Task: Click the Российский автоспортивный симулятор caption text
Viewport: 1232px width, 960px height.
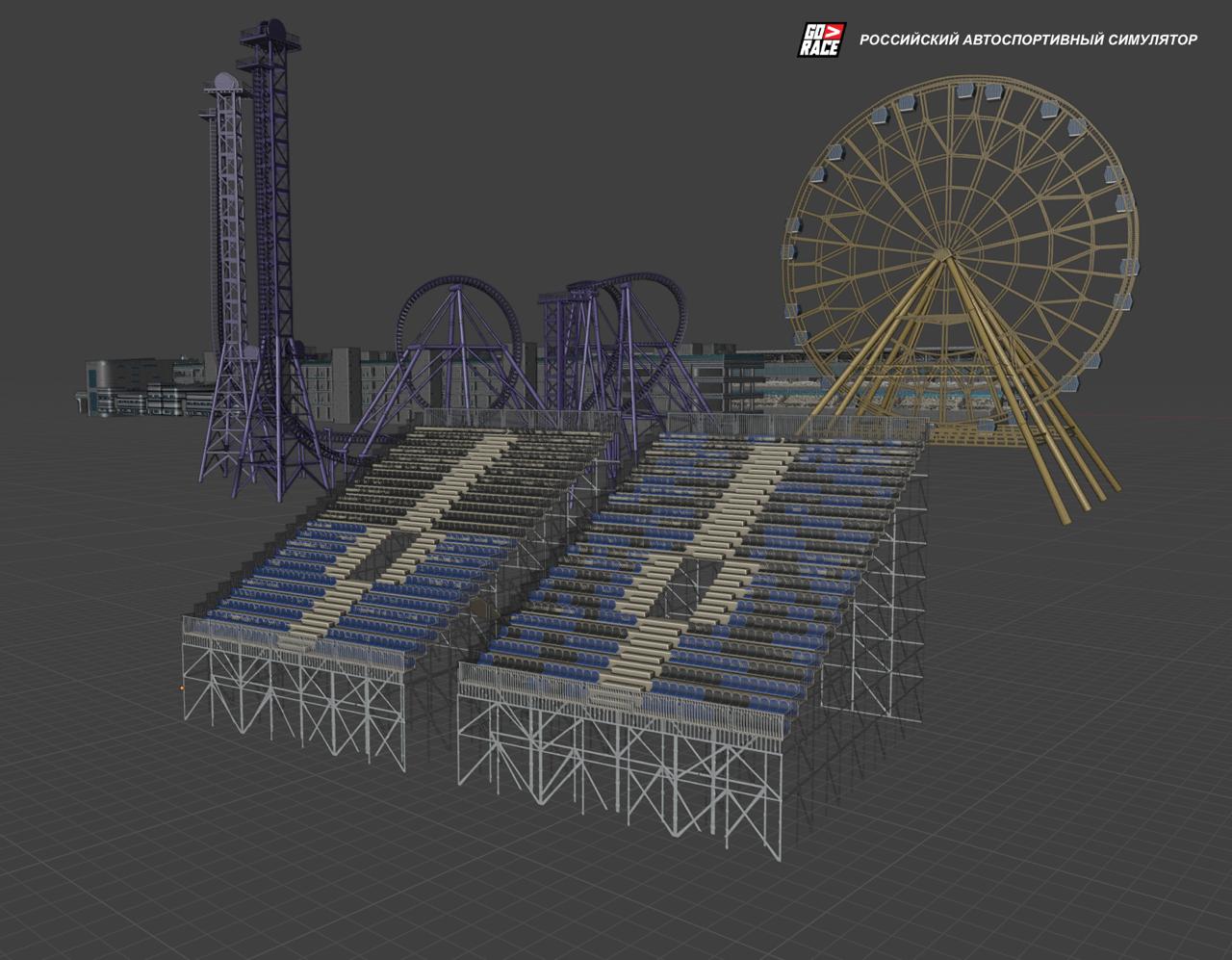Action: point(1028,40)
